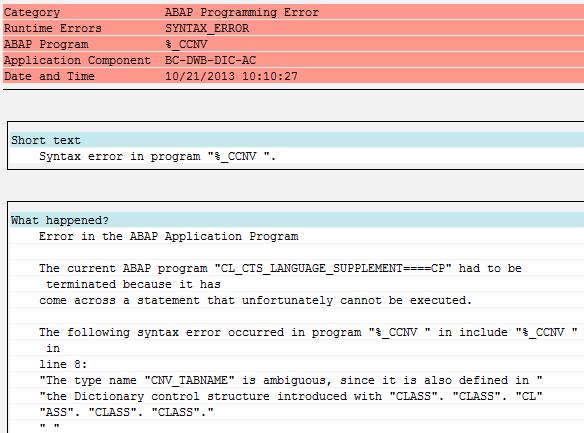The height and width of the screenshot is (433, 584).
Task: Select the statement cannot be executed line
Action: [256, 300]
